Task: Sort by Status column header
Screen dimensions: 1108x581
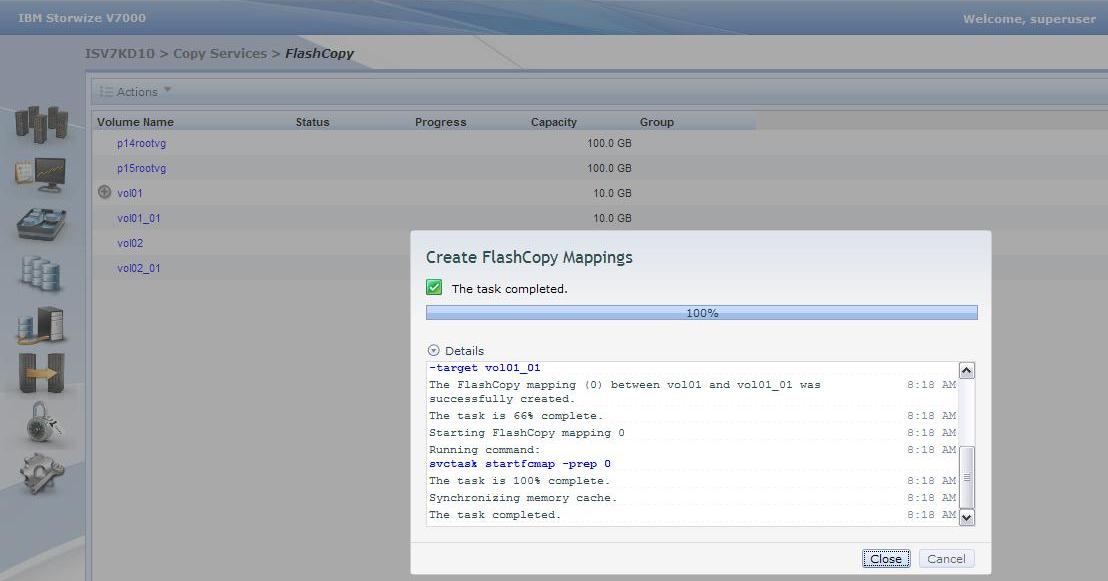Action: click(312, 122)
